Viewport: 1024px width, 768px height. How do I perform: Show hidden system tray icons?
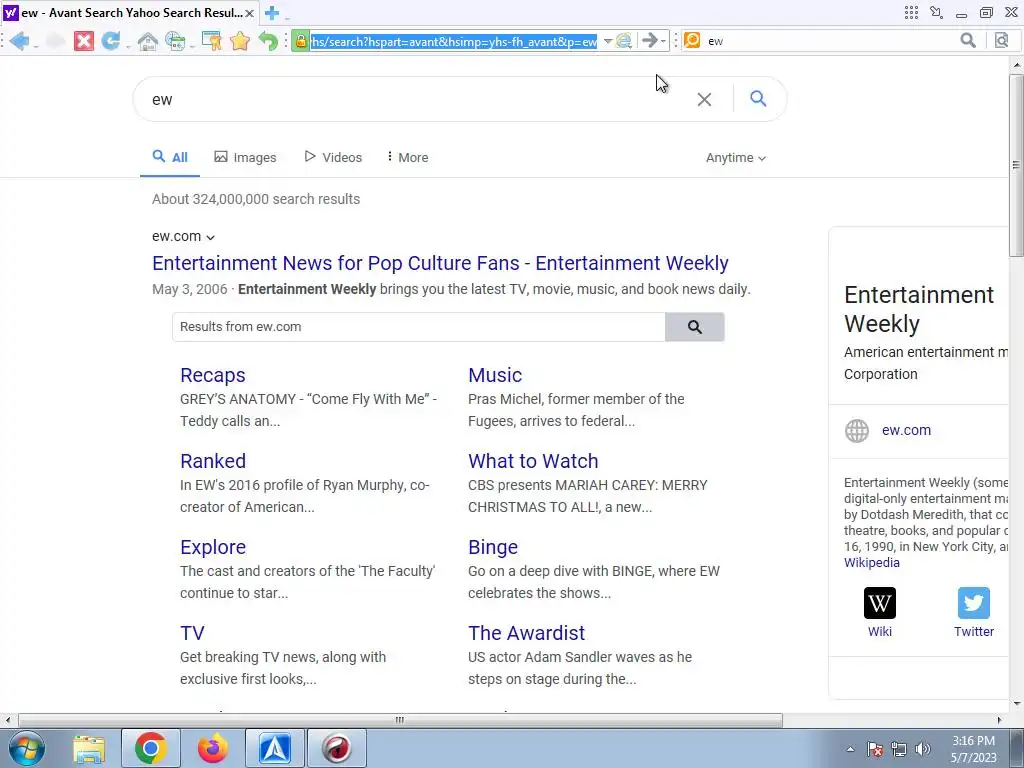coord(850,749)
